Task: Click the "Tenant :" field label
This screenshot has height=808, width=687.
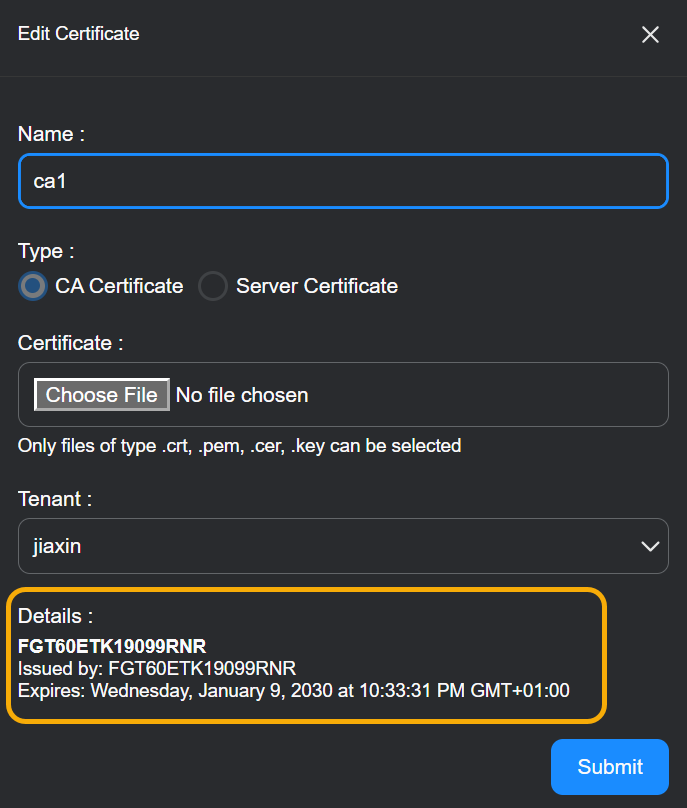Action: 55,498
